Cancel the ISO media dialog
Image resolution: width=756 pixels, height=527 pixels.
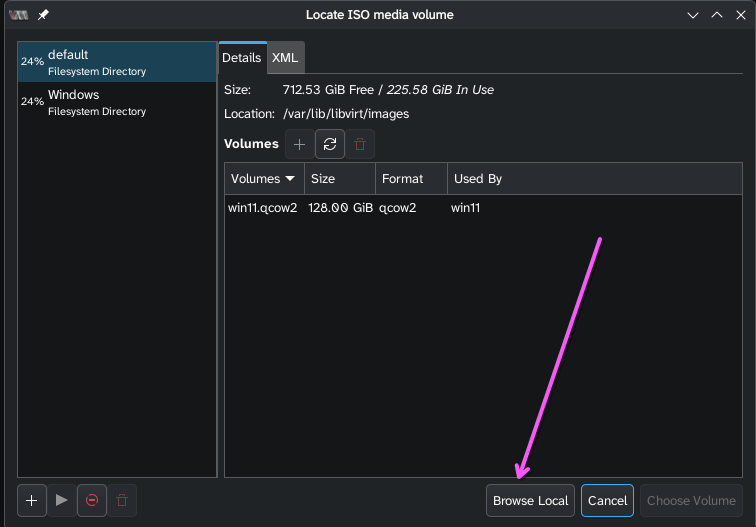pyautogui.click(x=607, y=501)
